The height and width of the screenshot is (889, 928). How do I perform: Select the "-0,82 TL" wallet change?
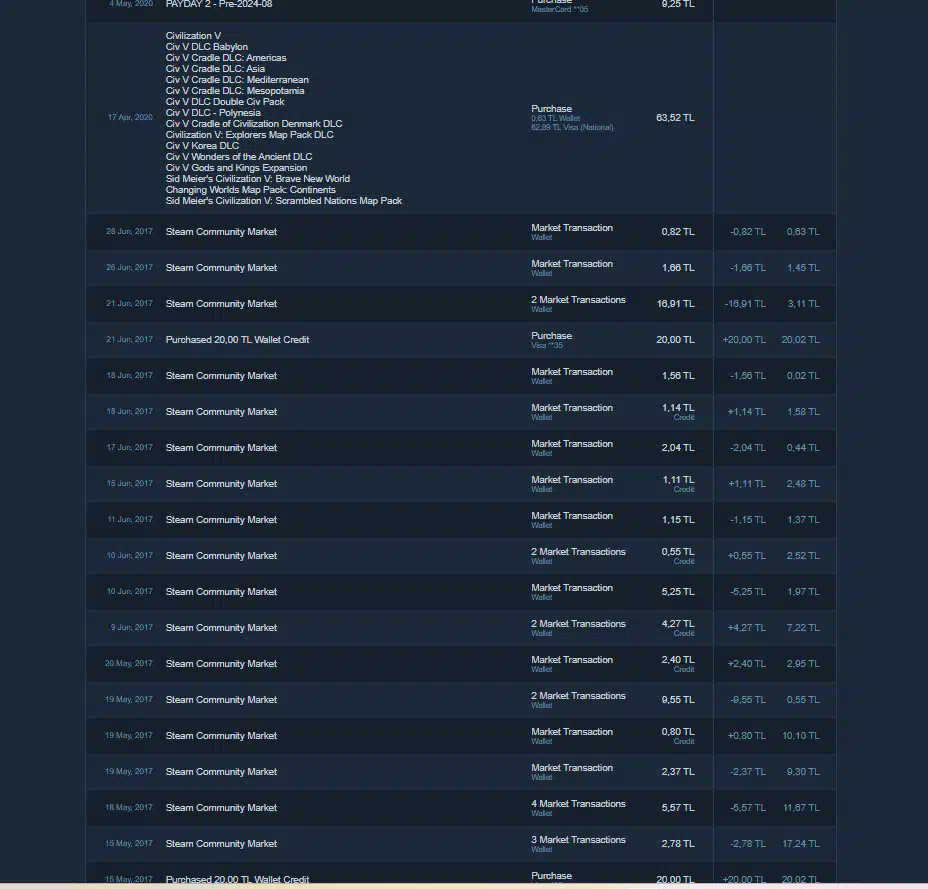coord(747,232)
